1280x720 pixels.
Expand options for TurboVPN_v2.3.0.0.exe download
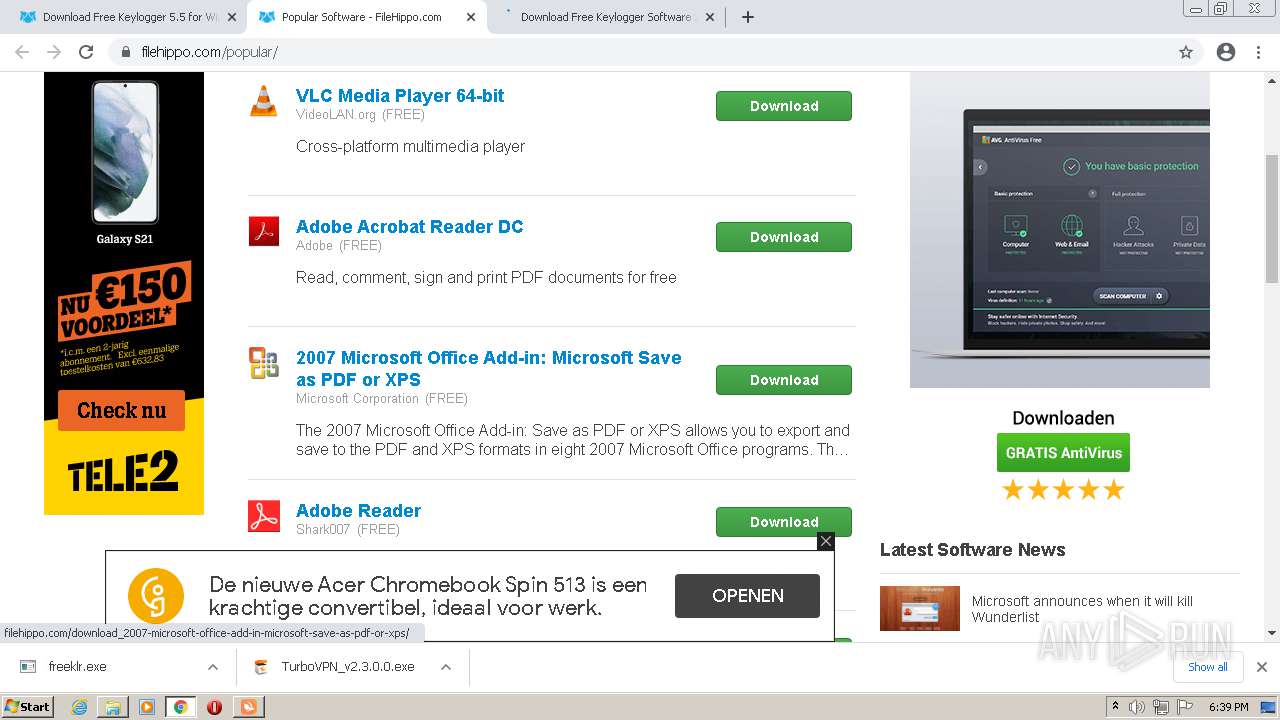446,667
